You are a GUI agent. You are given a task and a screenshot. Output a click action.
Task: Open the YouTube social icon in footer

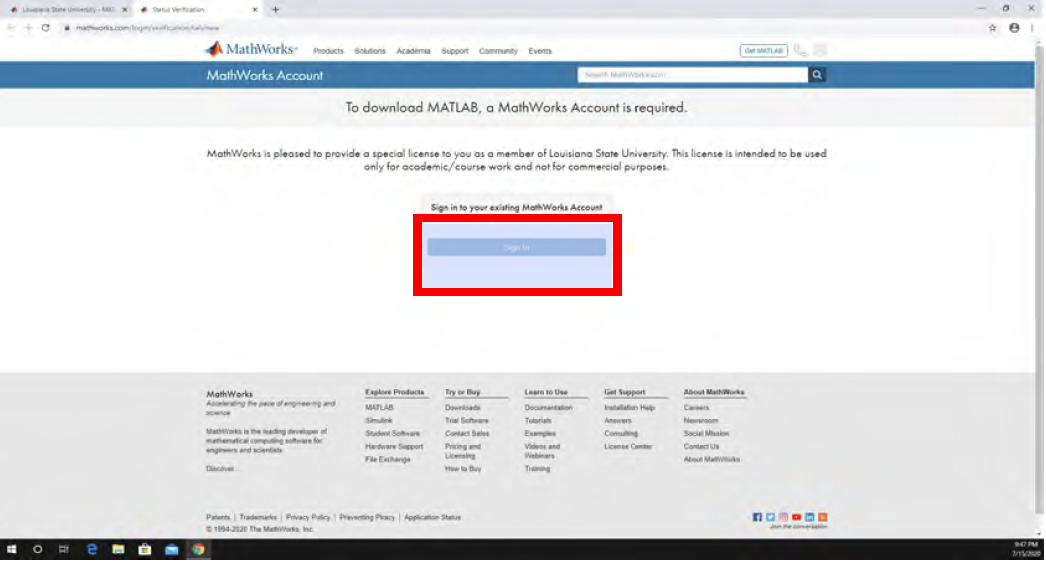[x=796, y=517]
